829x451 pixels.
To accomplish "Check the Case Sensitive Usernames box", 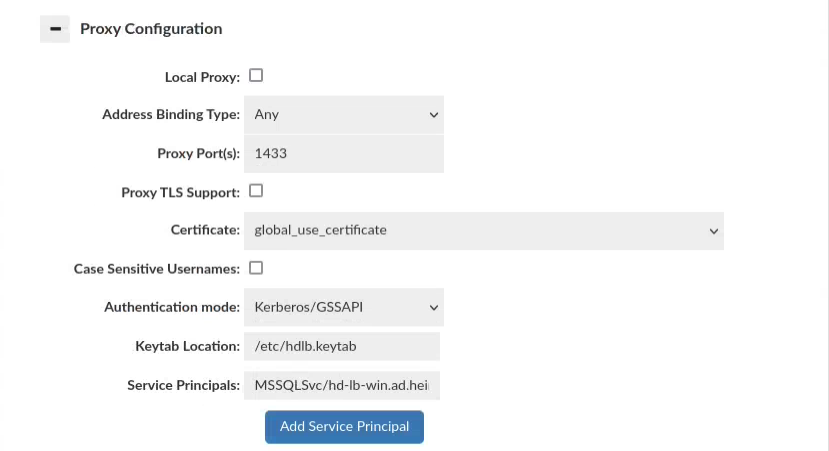I will [256, 268].
